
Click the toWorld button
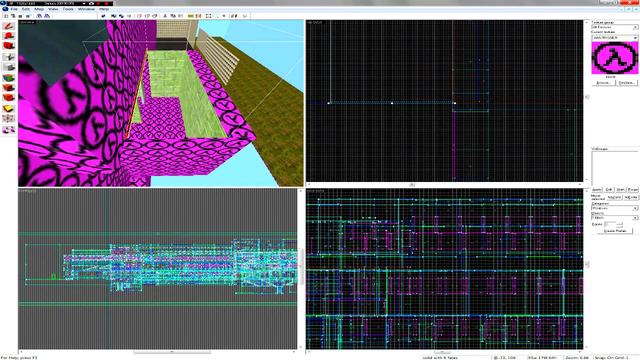614,198
